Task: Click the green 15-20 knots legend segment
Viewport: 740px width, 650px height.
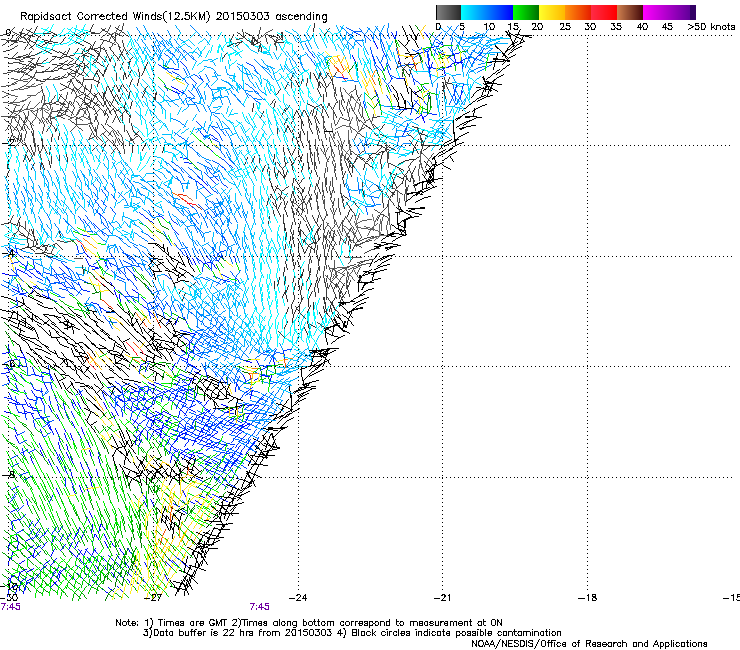Action: coord(526,12)
